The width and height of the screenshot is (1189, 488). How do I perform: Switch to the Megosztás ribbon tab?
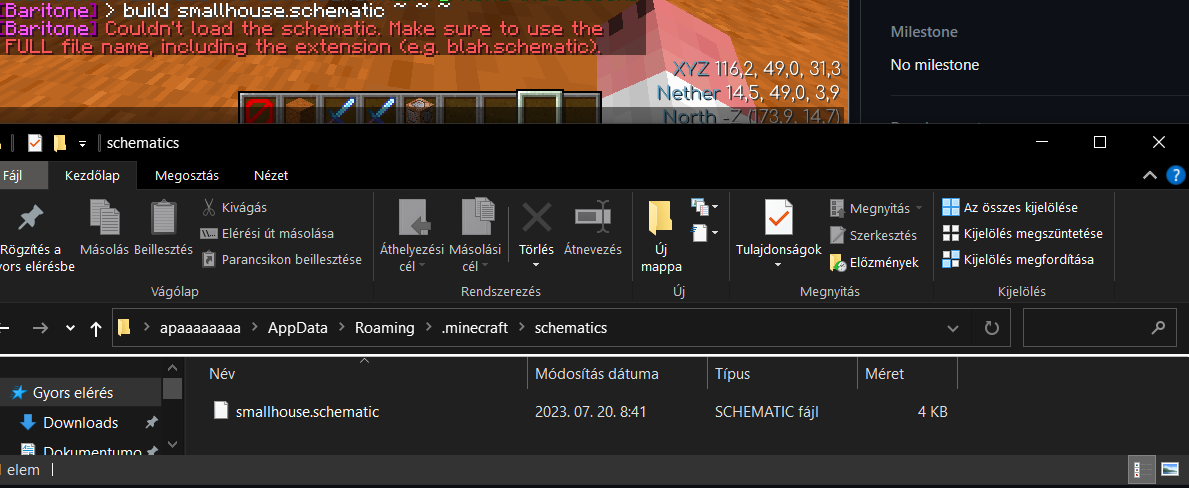pyautogui.click(x=186, y=175)
